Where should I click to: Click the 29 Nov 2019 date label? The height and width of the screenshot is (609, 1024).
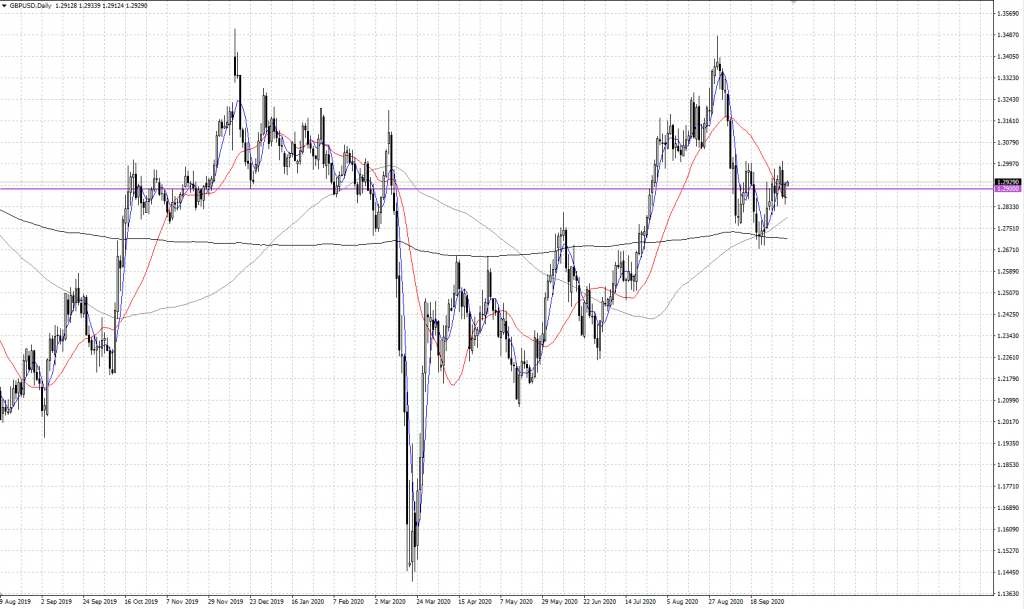point(225,603)
